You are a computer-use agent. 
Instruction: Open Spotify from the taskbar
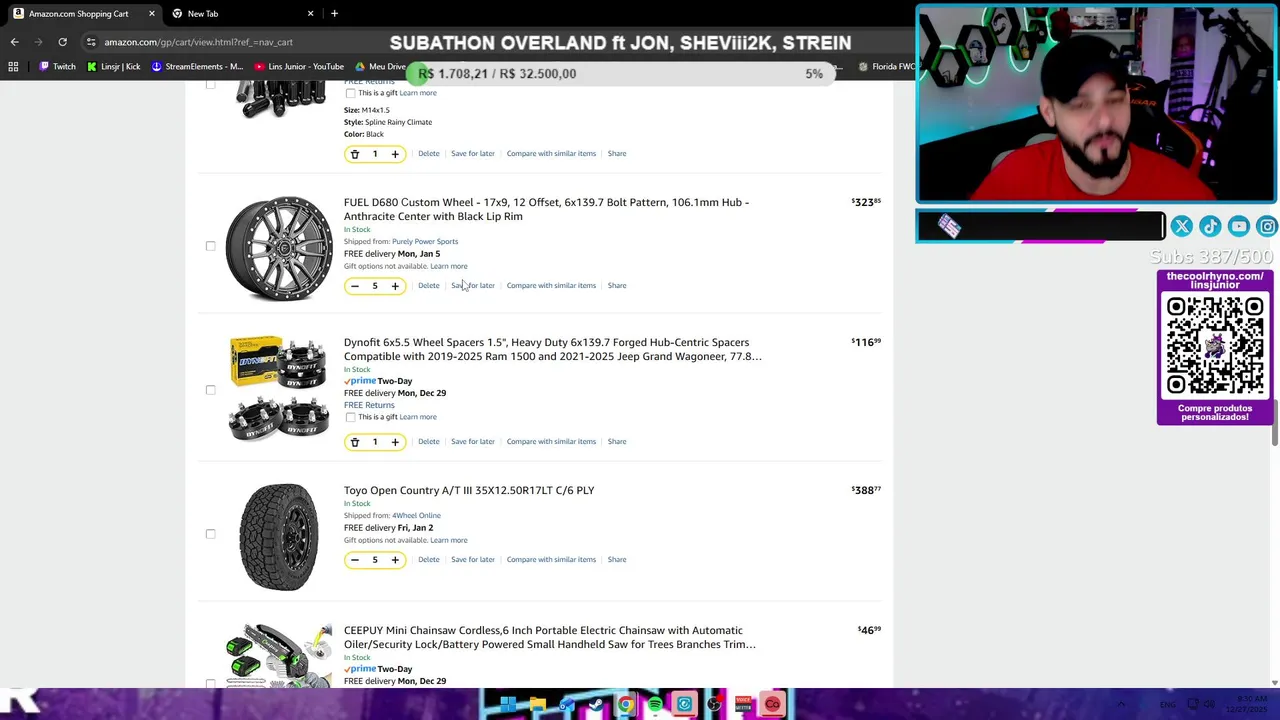[655, 704]
